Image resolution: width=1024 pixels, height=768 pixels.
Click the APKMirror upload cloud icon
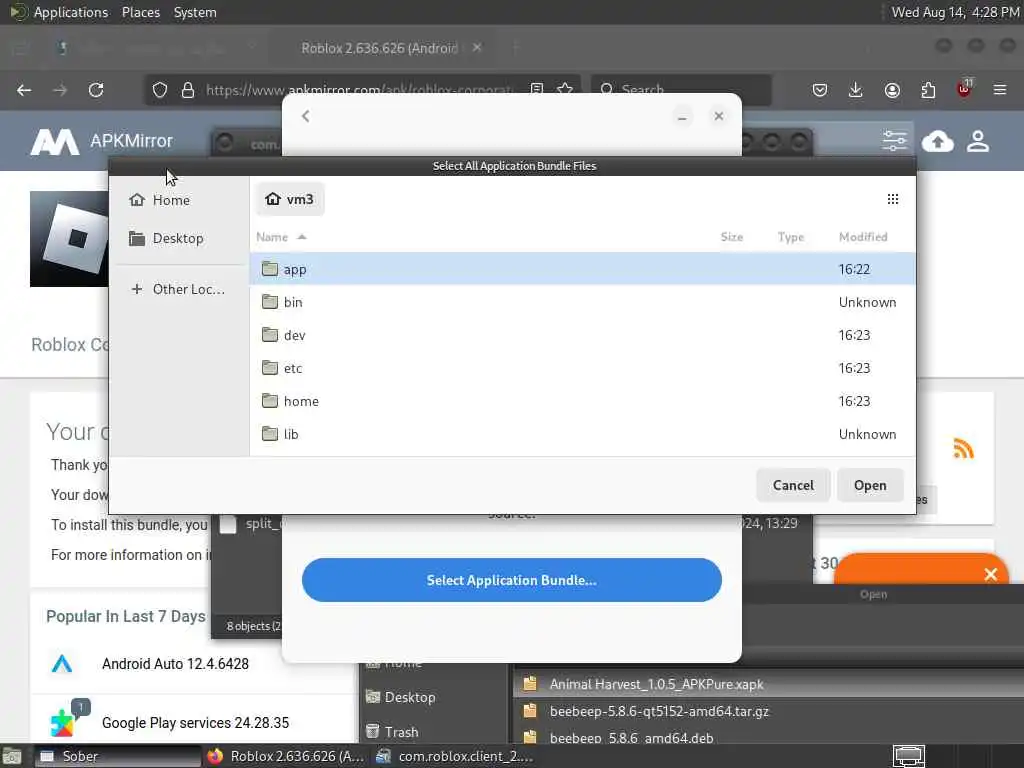point(938,140)
